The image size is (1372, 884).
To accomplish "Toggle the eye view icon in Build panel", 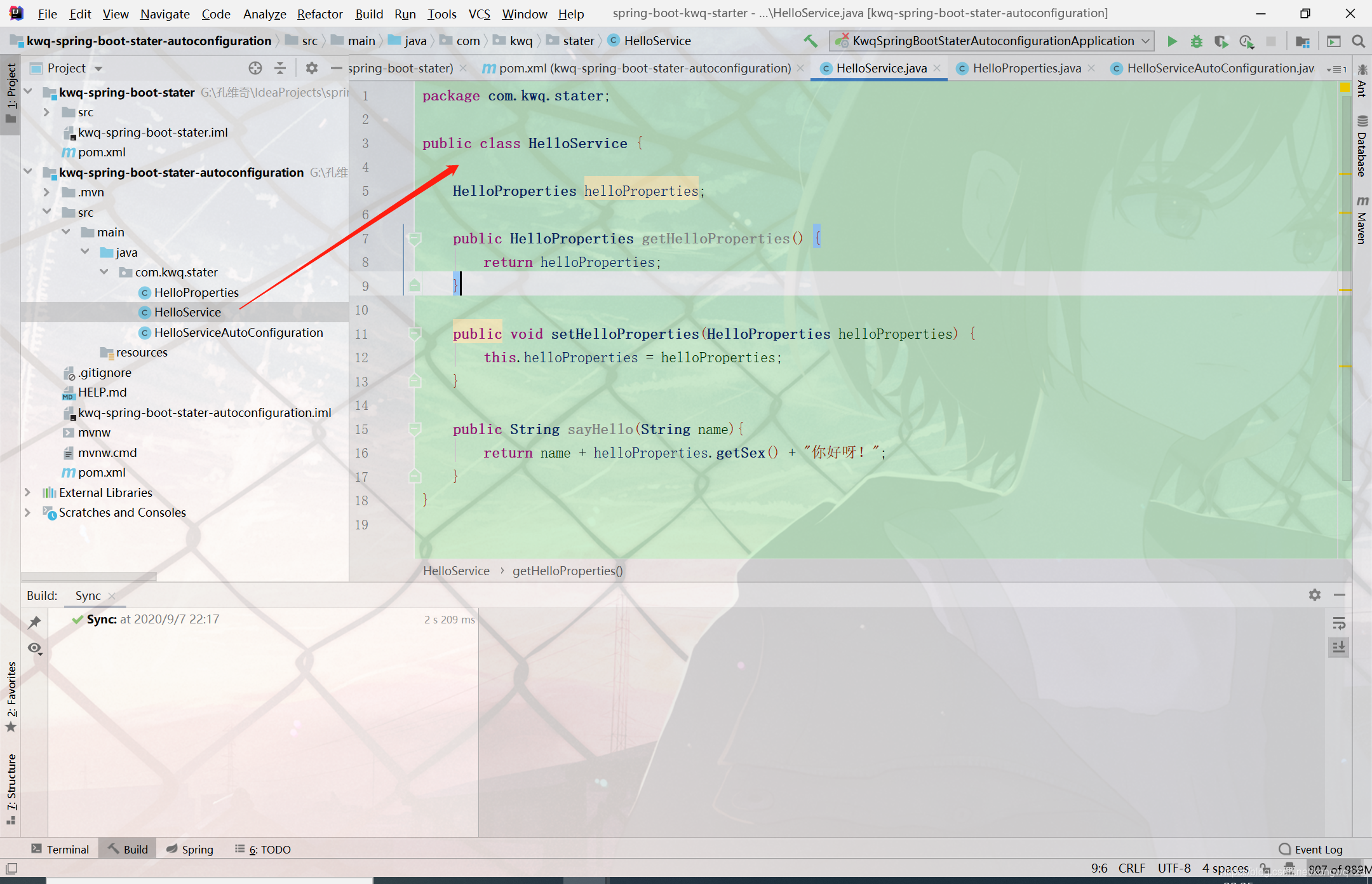I will click(34, 648).
